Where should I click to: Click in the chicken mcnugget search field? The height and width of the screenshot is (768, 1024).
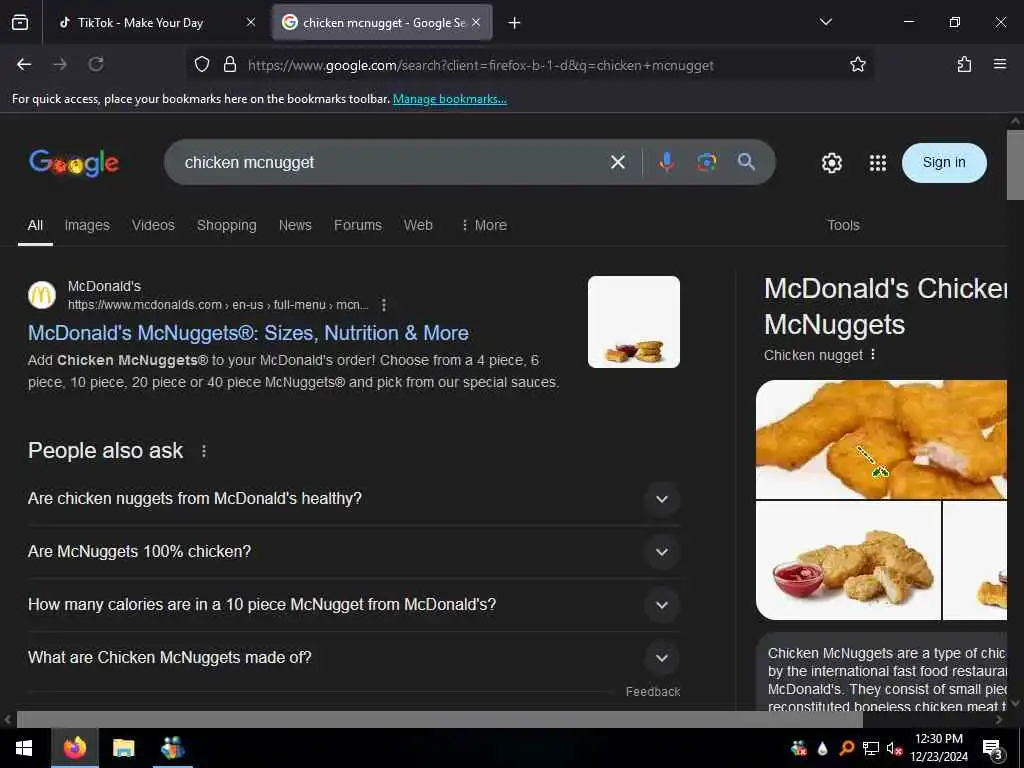pos(392,162)
